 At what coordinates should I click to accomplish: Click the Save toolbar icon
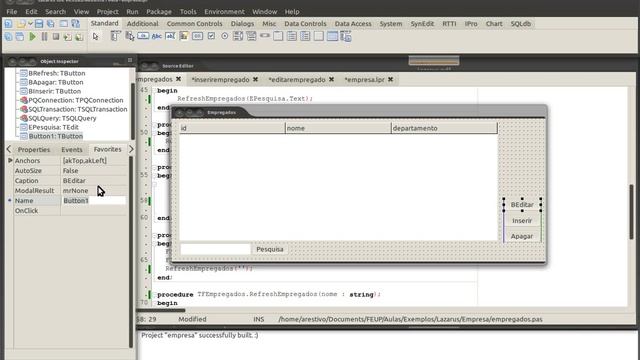coord(39,24)
